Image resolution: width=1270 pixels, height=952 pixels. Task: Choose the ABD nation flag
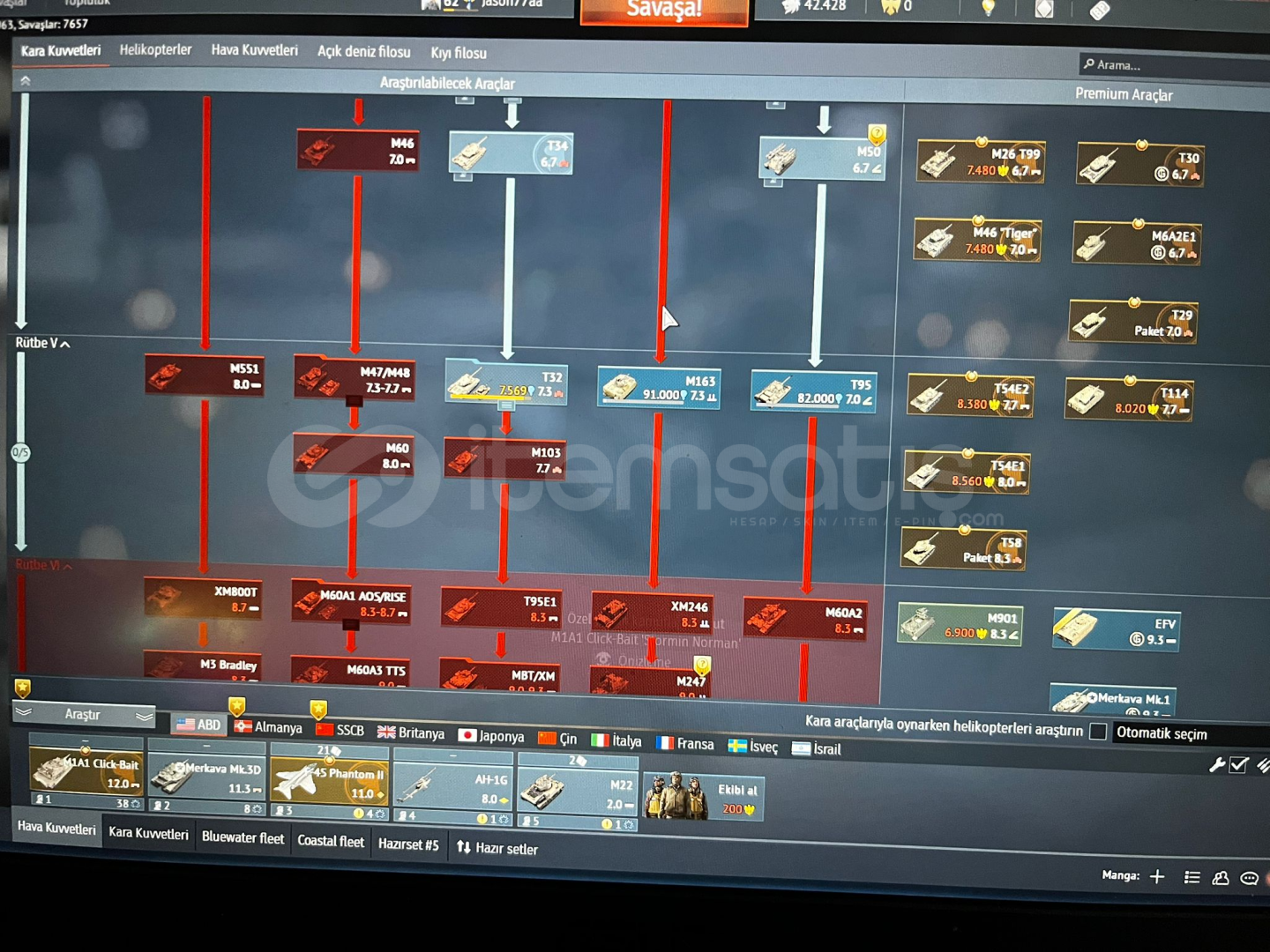pyautogui.click(x=198, y=725)
